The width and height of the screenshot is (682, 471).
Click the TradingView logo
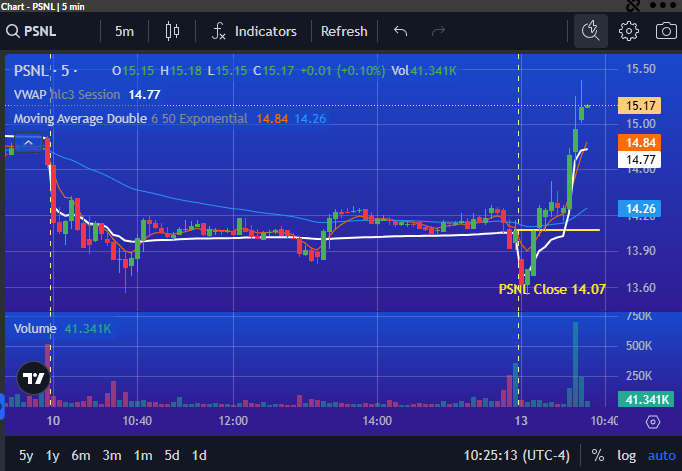click(33, 378)
